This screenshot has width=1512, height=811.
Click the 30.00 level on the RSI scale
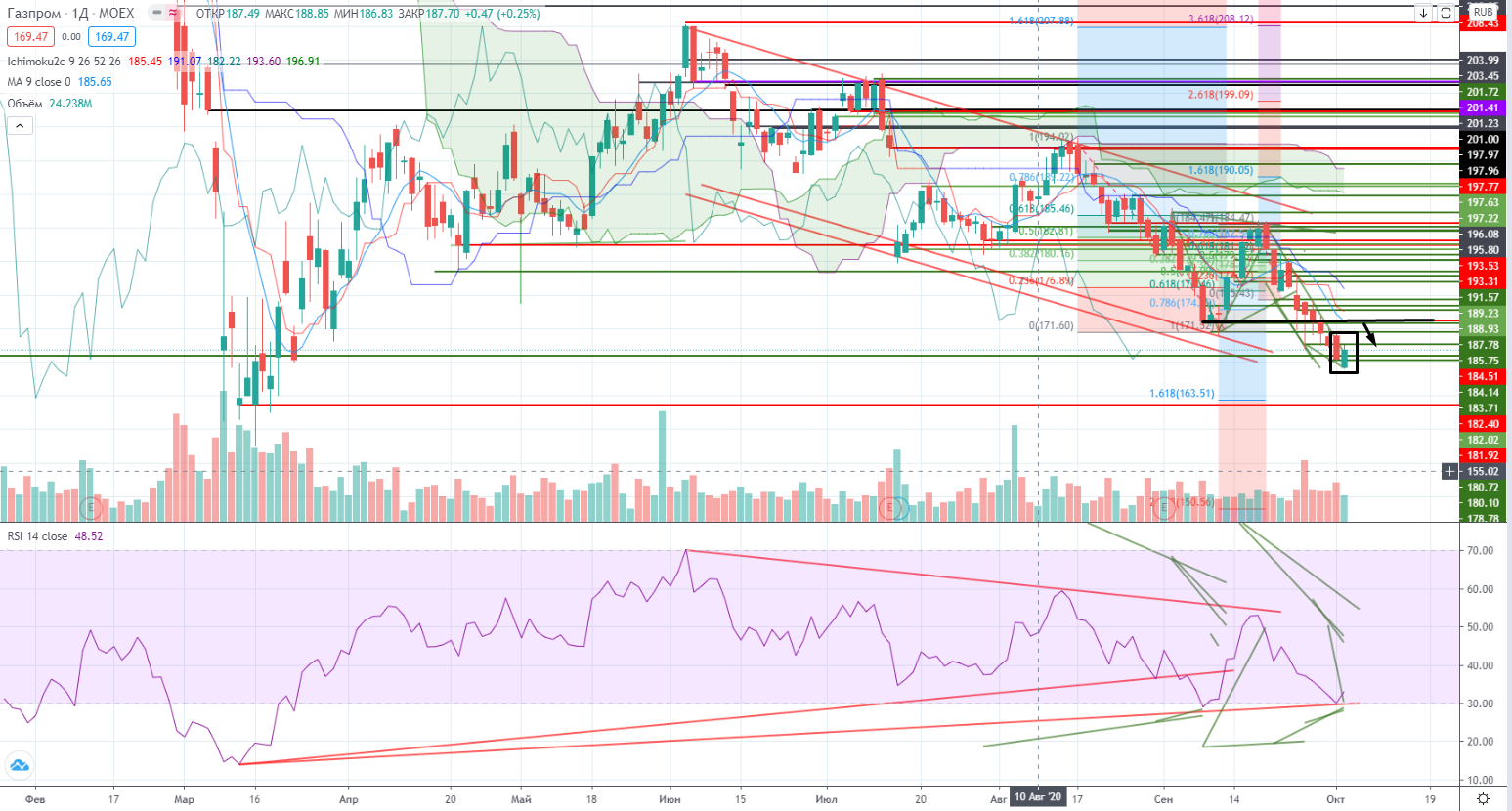pos(1481,704)
